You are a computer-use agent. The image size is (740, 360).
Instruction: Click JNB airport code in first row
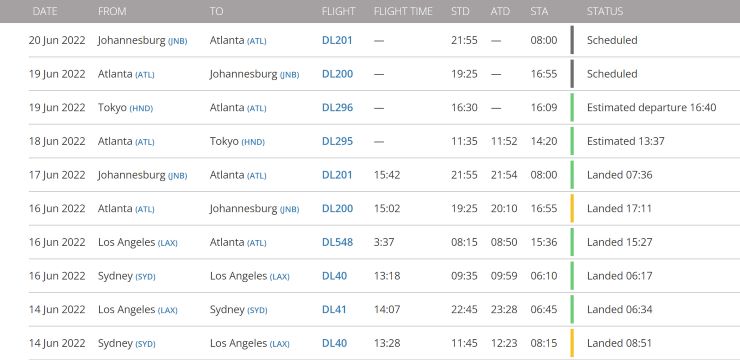tap(177, 41)
